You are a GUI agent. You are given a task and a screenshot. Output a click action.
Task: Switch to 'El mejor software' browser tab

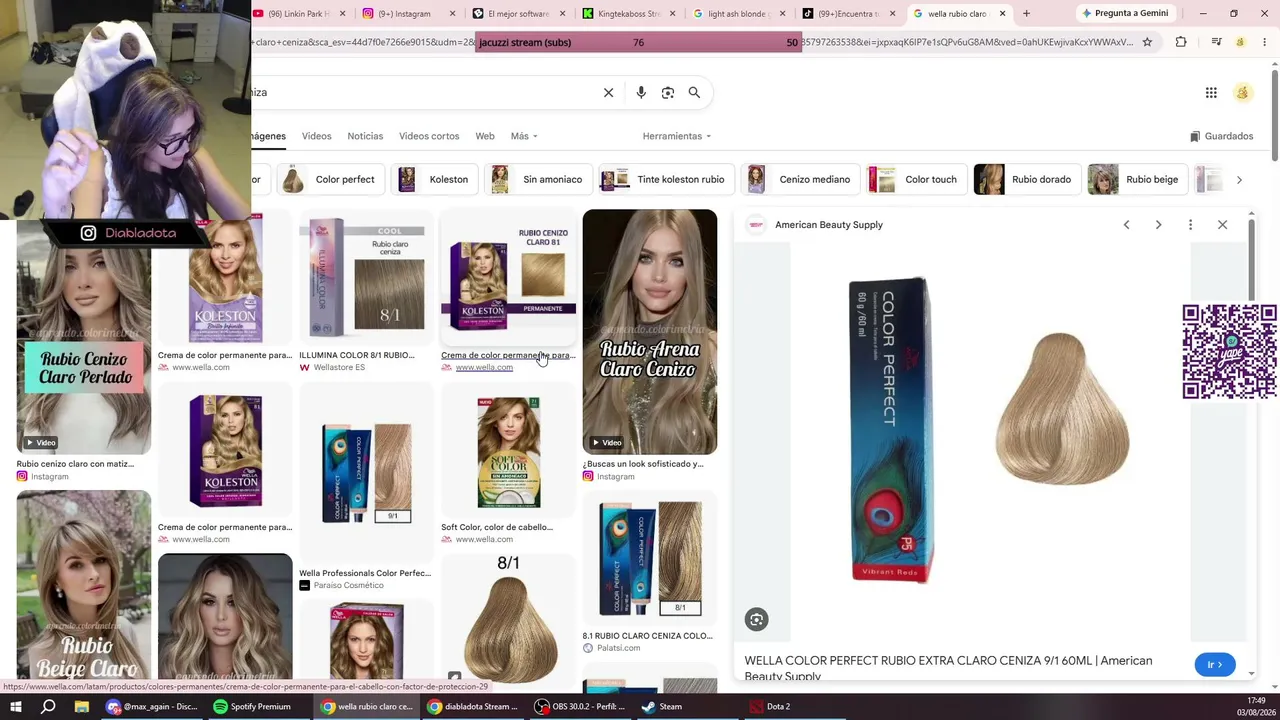click(518, 14)
